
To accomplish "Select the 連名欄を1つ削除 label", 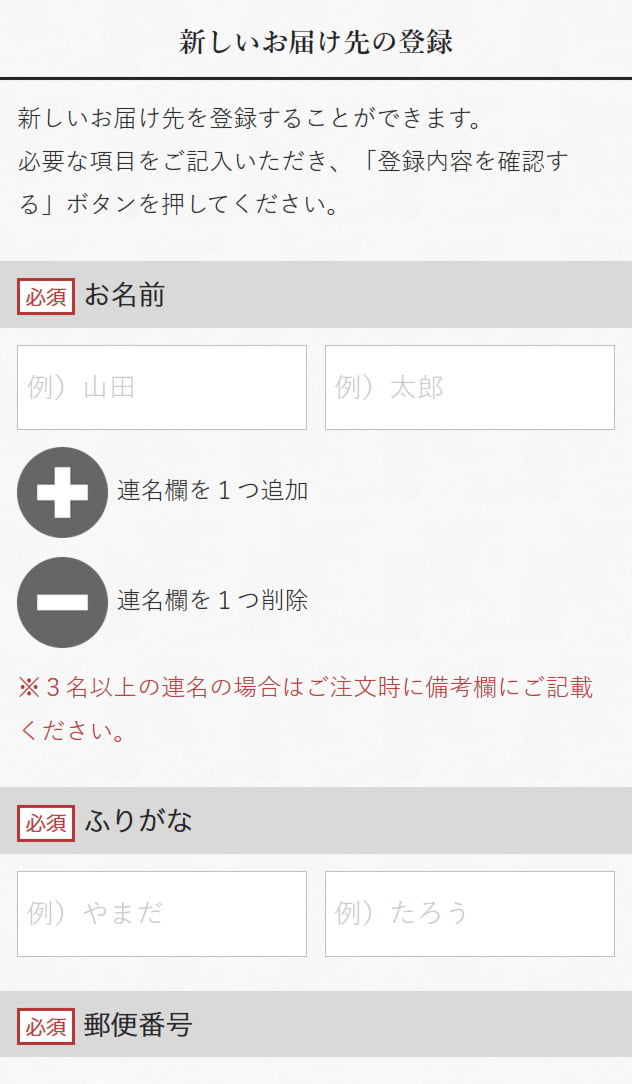I will (x=212, y=601).
